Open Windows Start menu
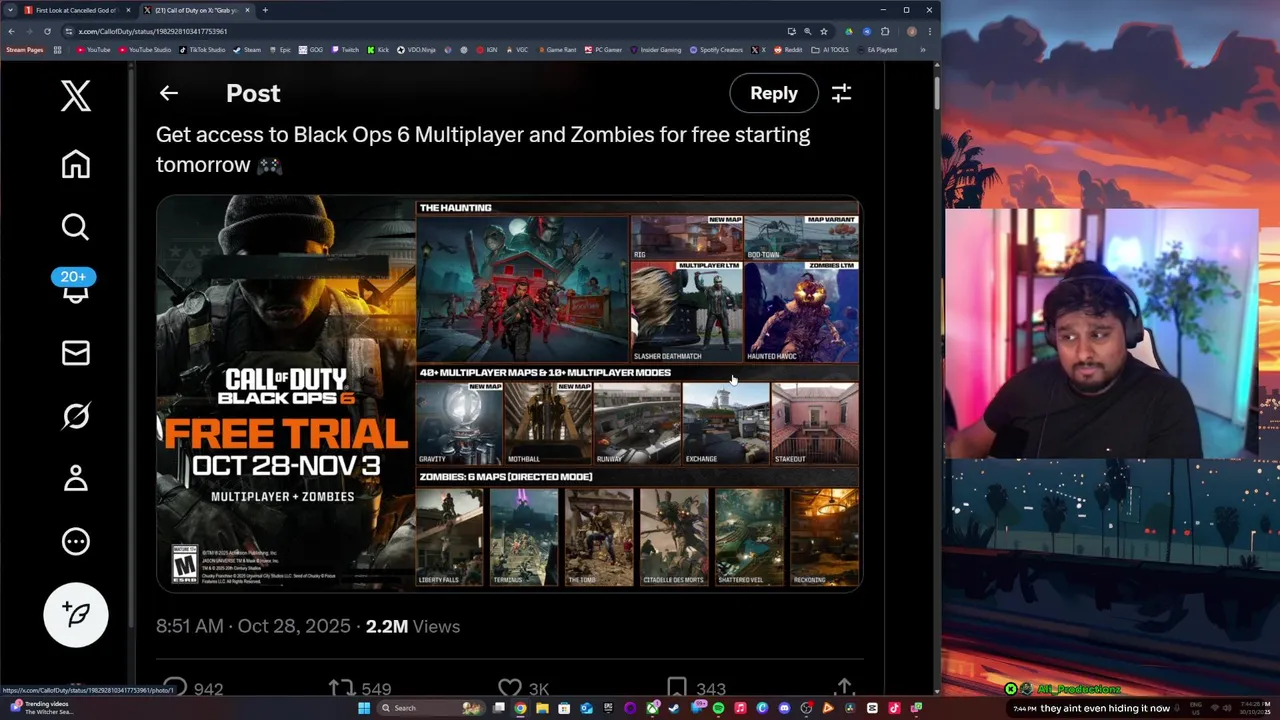The width and height of the screenshot is (1280, 720). click(x=364, y=708)
